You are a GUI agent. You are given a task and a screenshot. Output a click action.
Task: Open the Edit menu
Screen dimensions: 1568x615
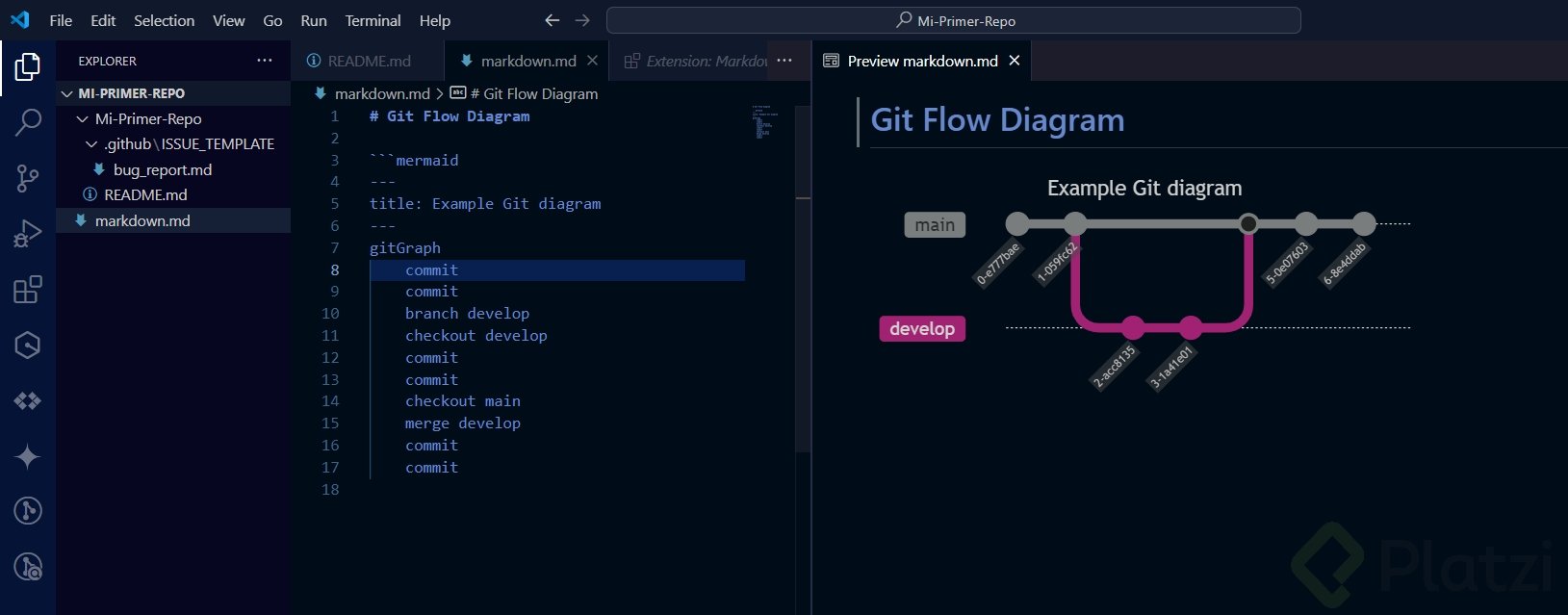103,20
